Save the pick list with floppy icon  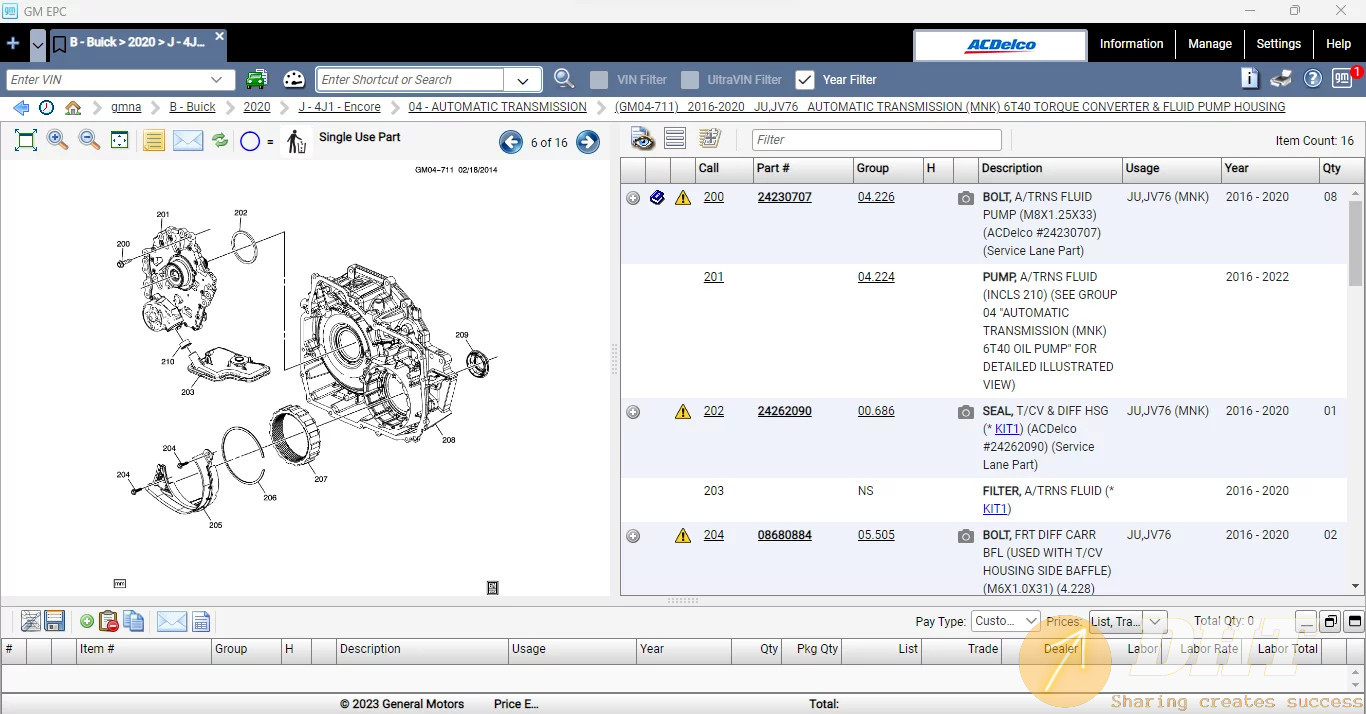tap(55, 621)
